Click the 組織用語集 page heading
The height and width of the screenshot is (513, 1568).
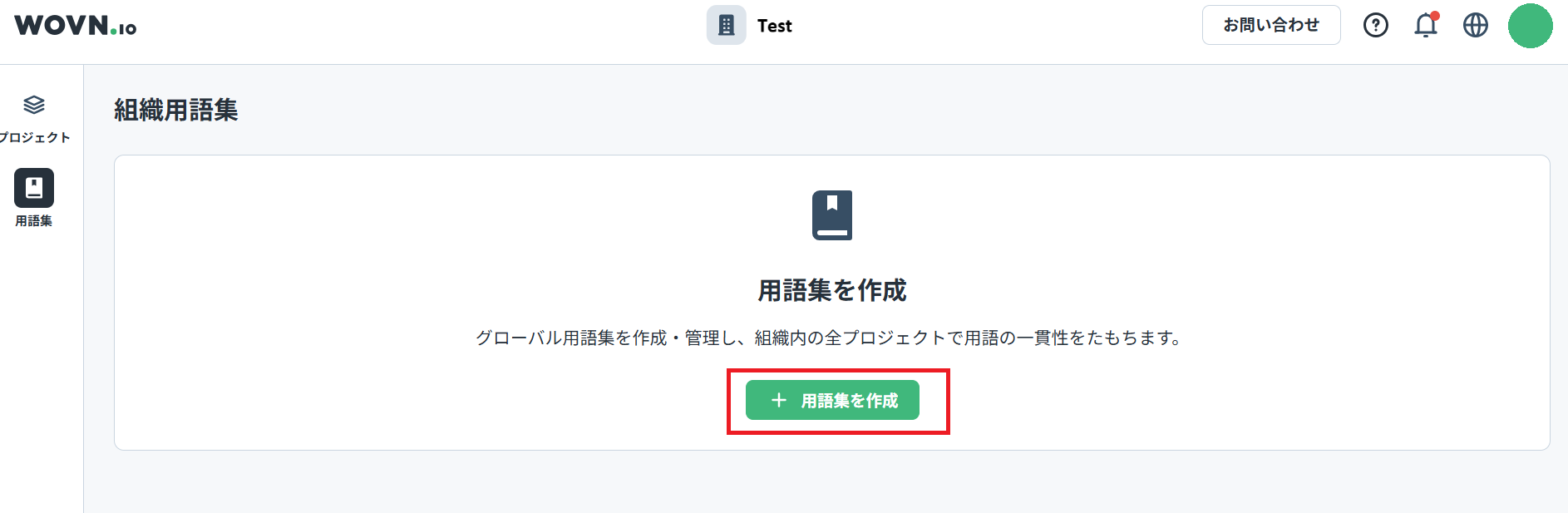point(175,111)
